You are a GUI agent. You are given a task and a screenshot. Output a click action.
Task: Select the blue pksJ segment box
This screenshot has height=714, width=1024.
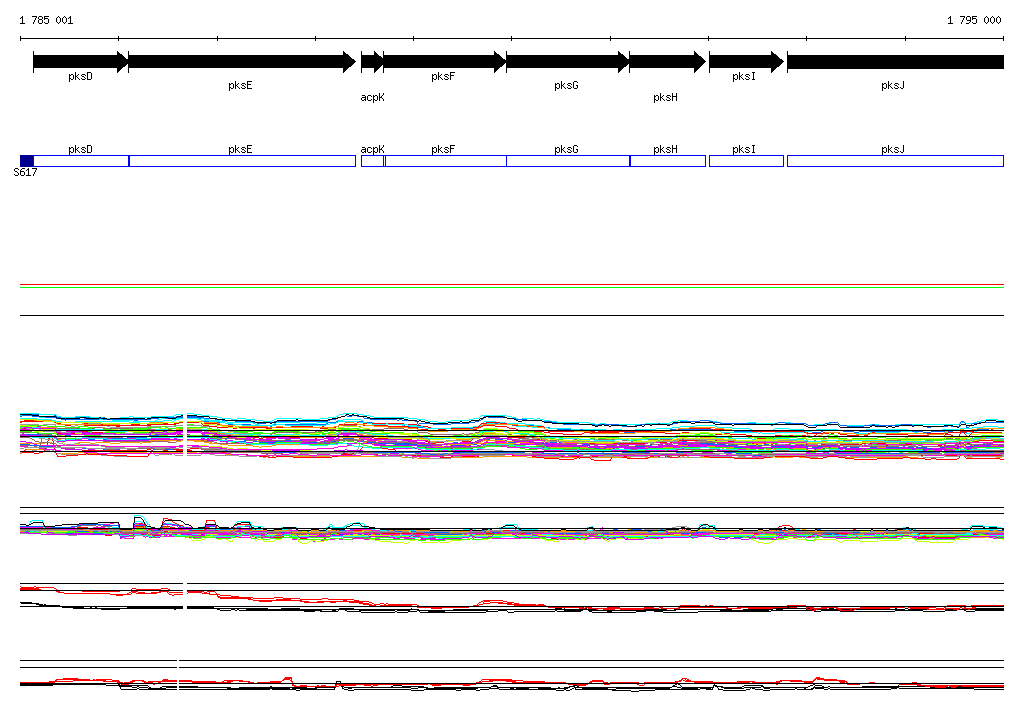pyautogui.click(x=895, y=161)
